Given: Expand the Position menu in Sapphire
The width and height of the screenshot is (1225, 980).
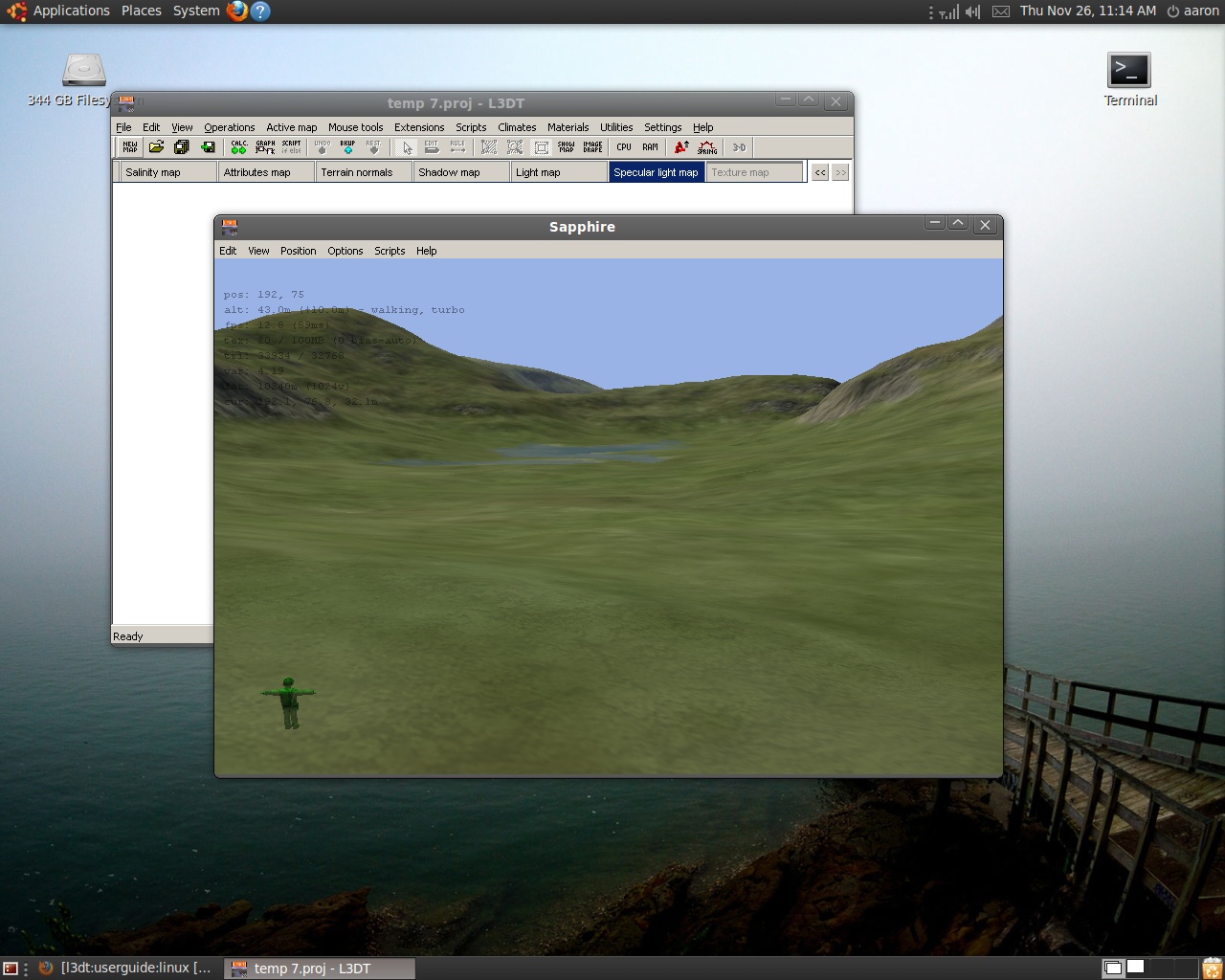Looking at the screenshot, I should tap(298, 251).
